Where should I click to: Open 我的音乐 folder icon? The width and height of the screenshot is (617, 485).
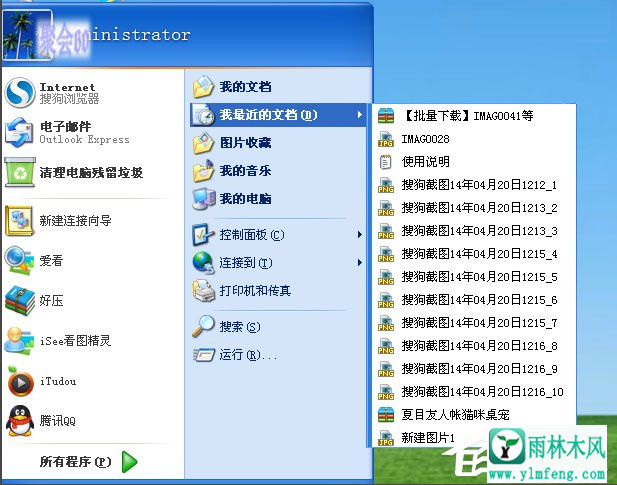tap(203, 171)
